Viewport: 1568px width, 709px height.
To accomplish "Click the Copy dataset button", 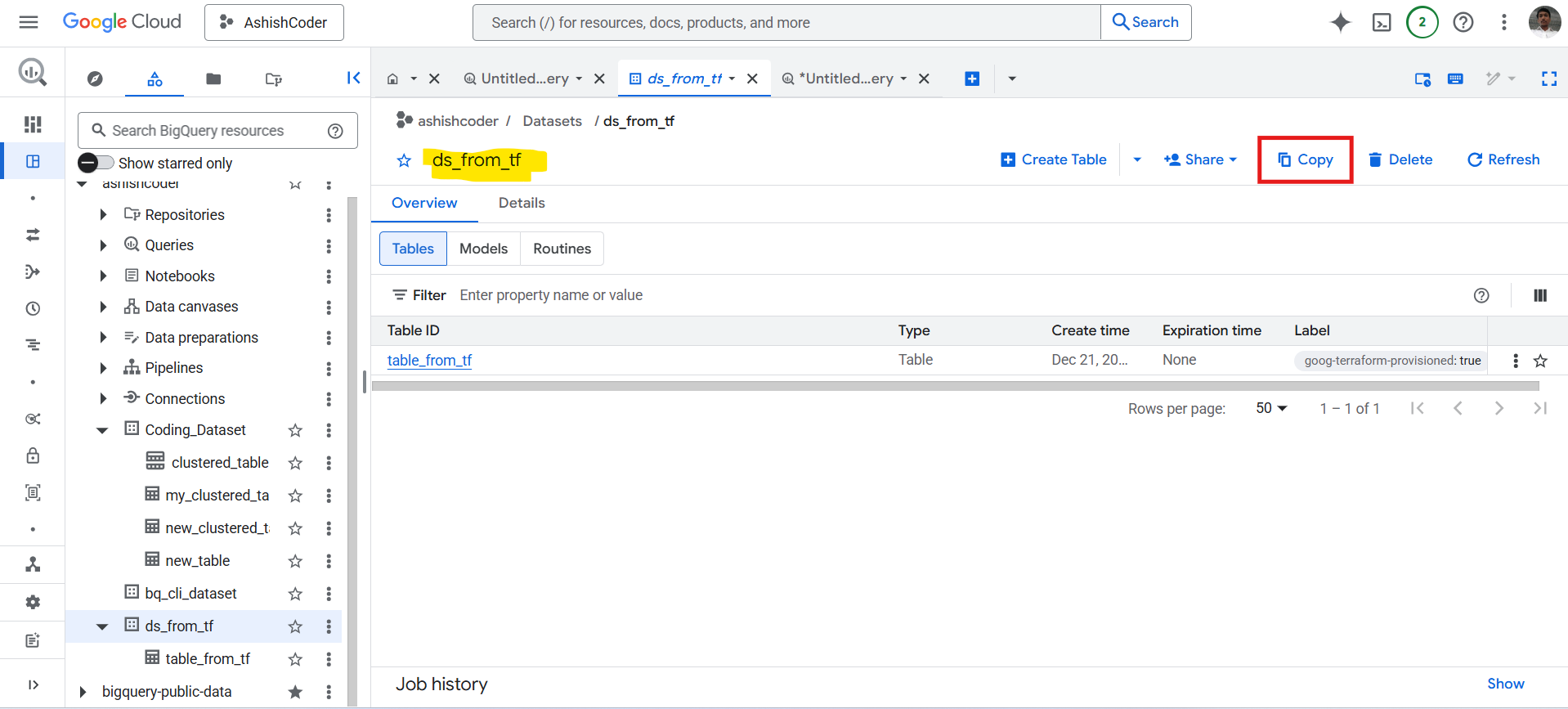I will 1306,159.
